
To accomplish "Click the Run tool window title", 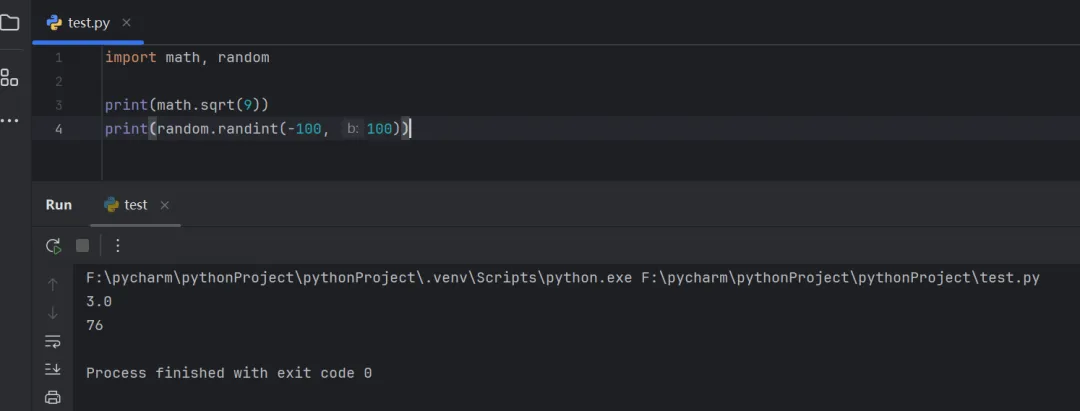I will coord(59,205).
